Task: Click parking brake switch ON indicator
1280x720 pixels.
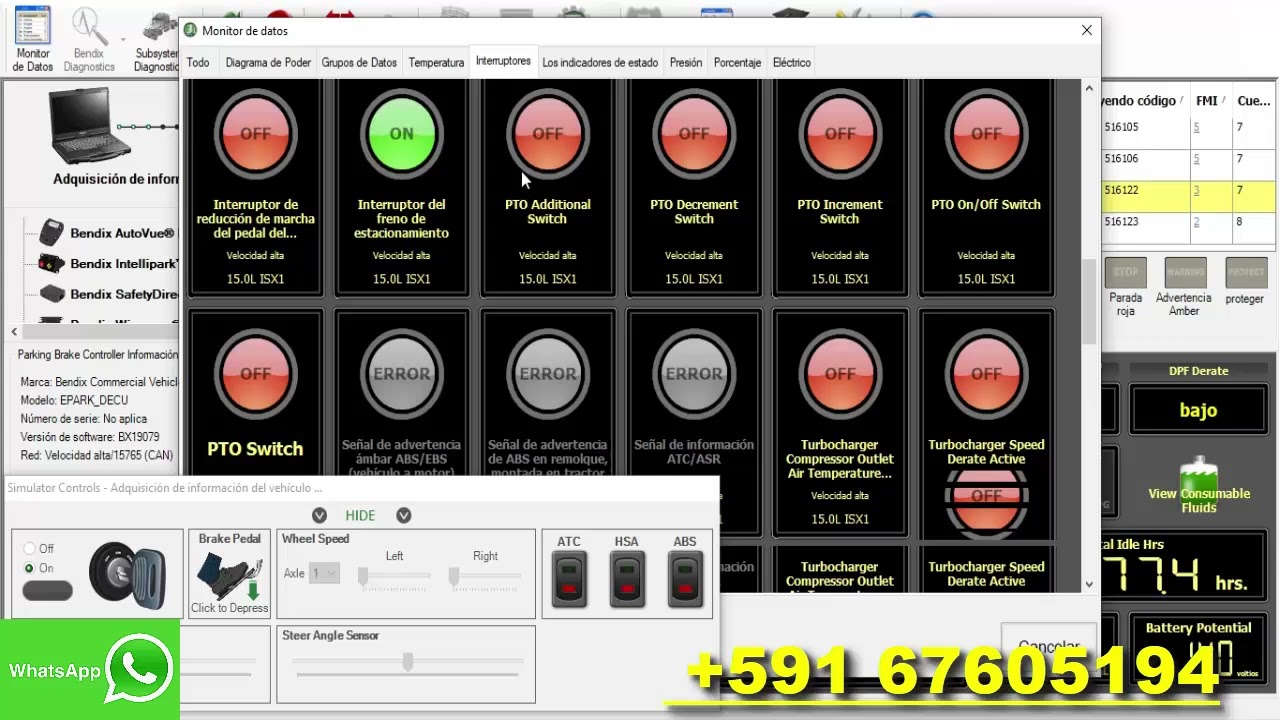Action: [401, 133]
